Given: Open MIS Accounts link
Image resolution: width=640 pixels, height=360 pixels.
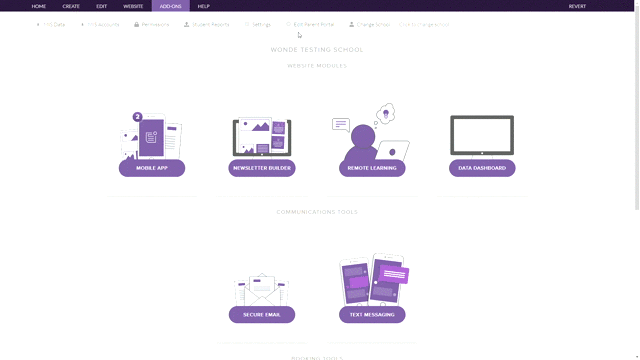Looking at the screenshot, I should pos(103,24).
